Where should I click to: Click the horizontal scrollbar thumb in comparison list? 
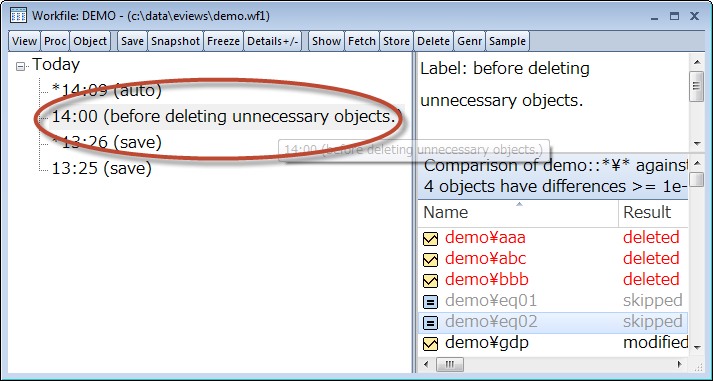(x=450, y=364)
